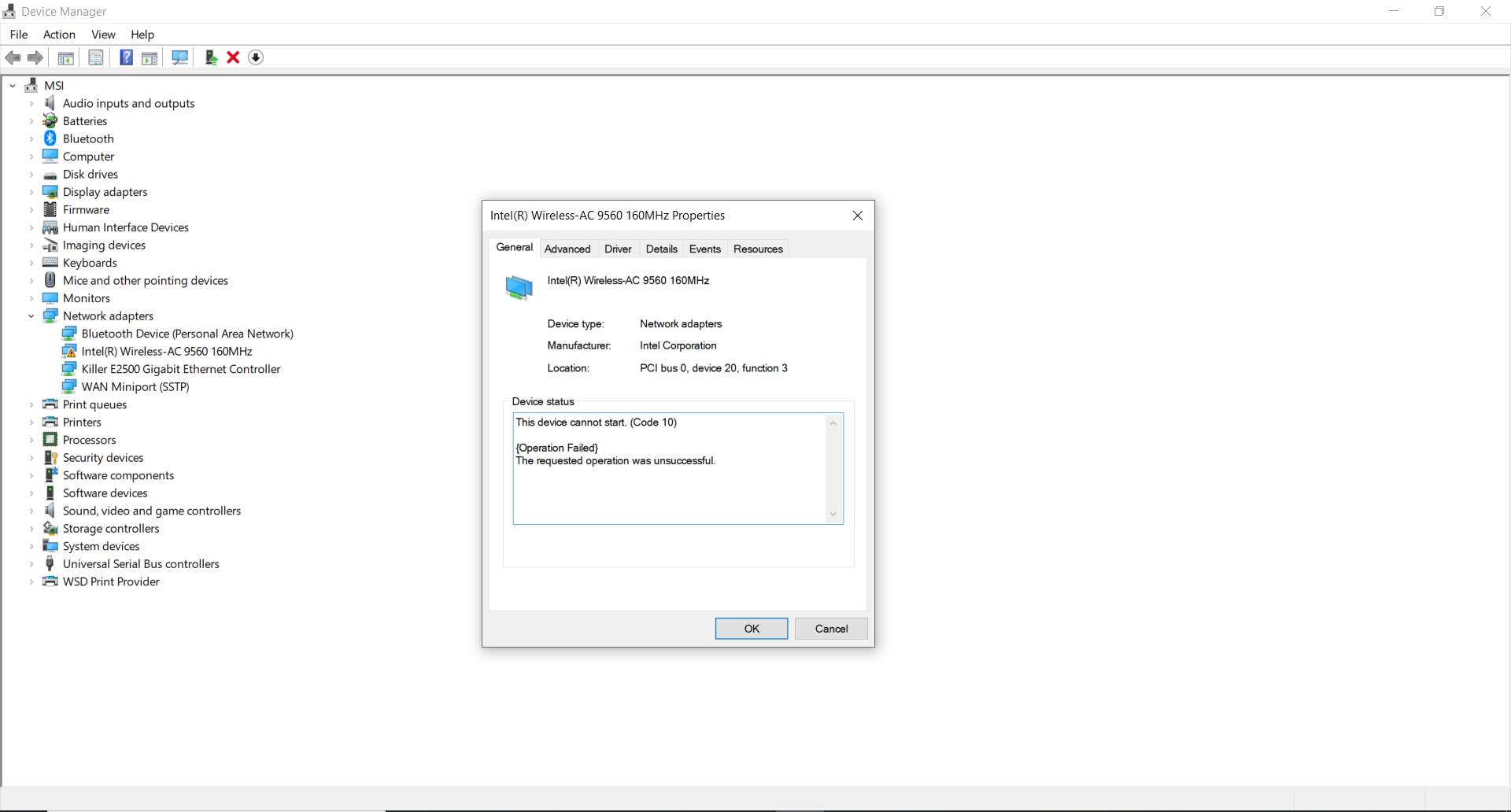
Task: Expand the Human Interface Devices category
Action: point(31,227)
